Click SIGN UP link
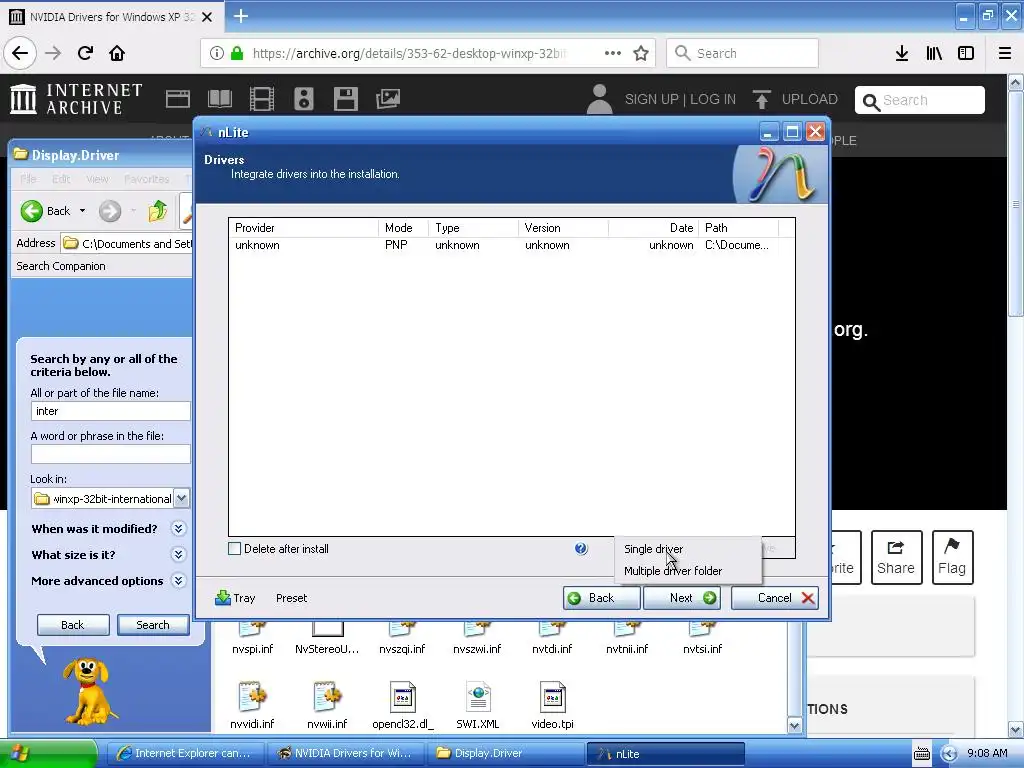1024x768 pixels. point(652,99)
